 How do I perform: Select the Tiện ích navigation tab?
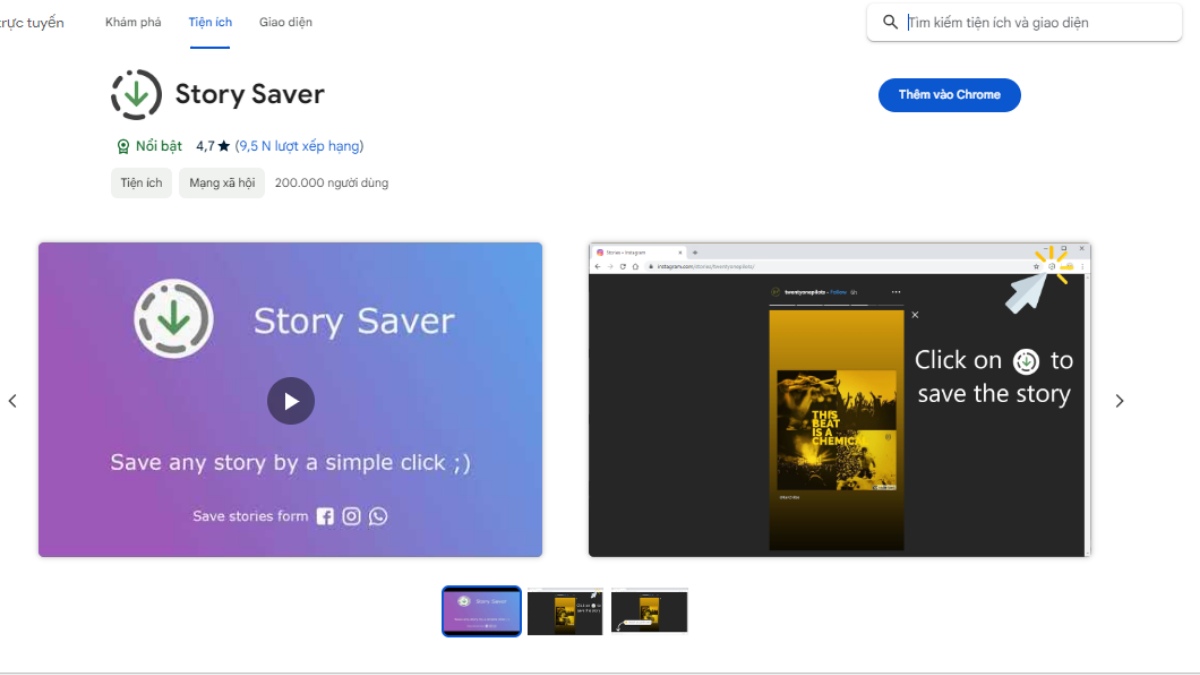[x=210, y=20]
